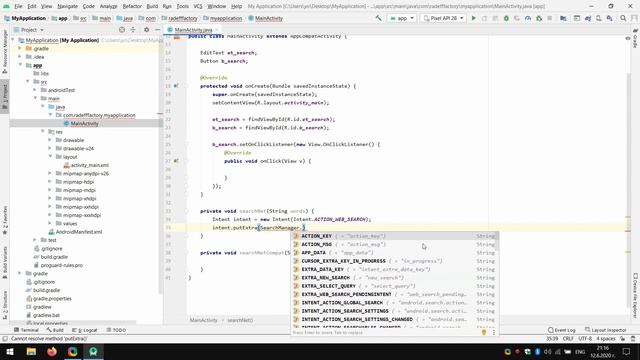The width and height of the screenshot is (640, 360).
Task: Open the Project panel settings gear
Action: pos(147,30)
